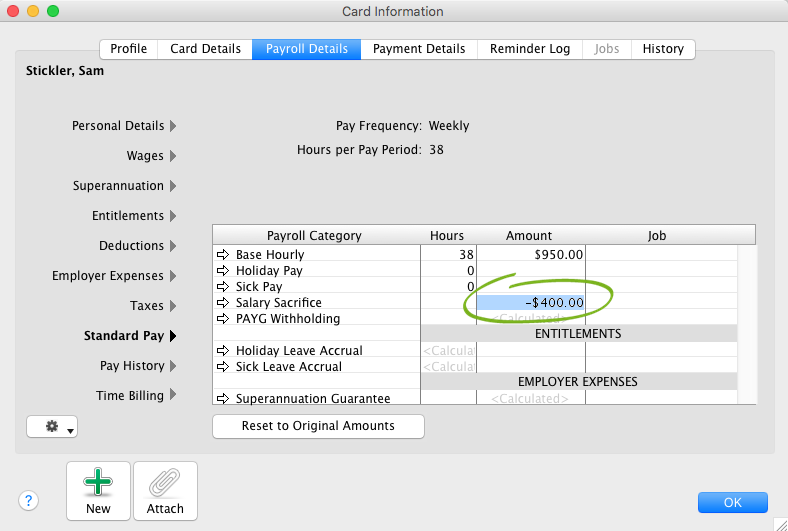The height and width of the screenshot is (531, 788).
Task: Go to the Reminder Log tab
Action: tap(530, 49)
